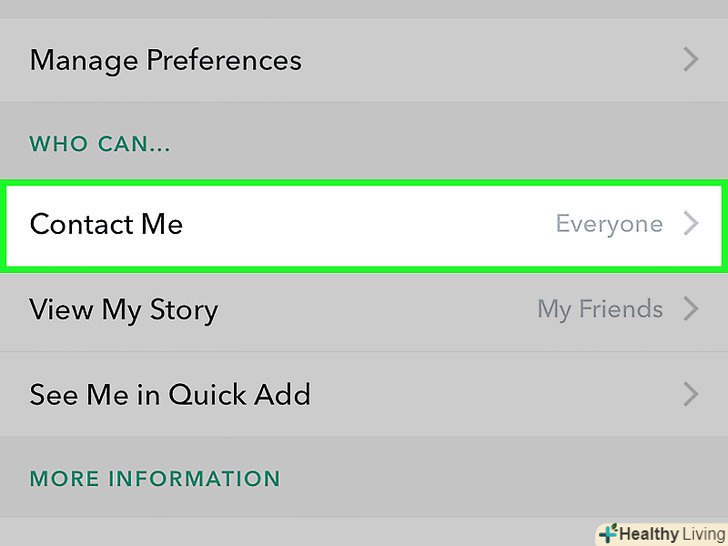The height and width of the screenshot is (546, 728).
Task: Open Manage Preferences by its label
Action: point(165,60)
